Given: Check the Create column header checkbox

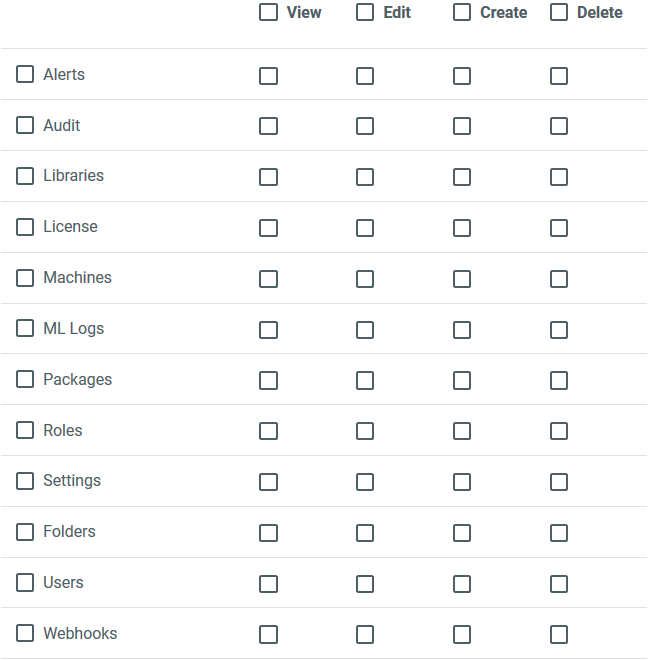Looking at the screenshot, I should pyautogui.click(x=462, y=13).
